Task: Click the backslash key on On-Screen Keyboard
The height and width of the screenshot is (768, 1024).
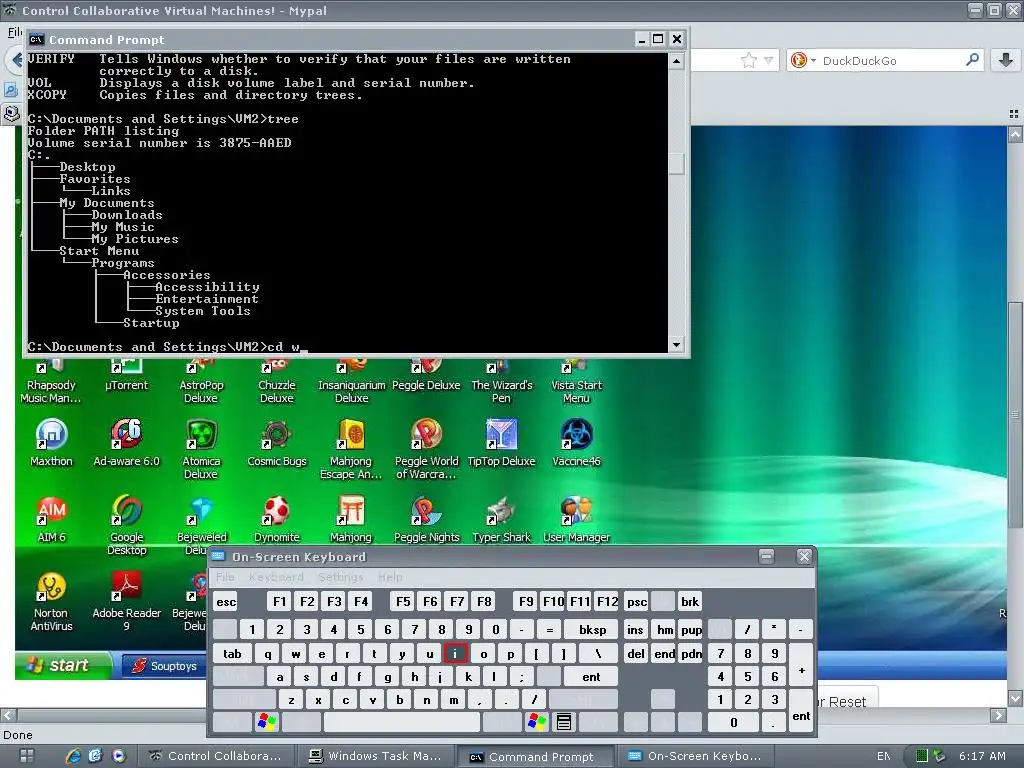Action: tap(598, 654)
